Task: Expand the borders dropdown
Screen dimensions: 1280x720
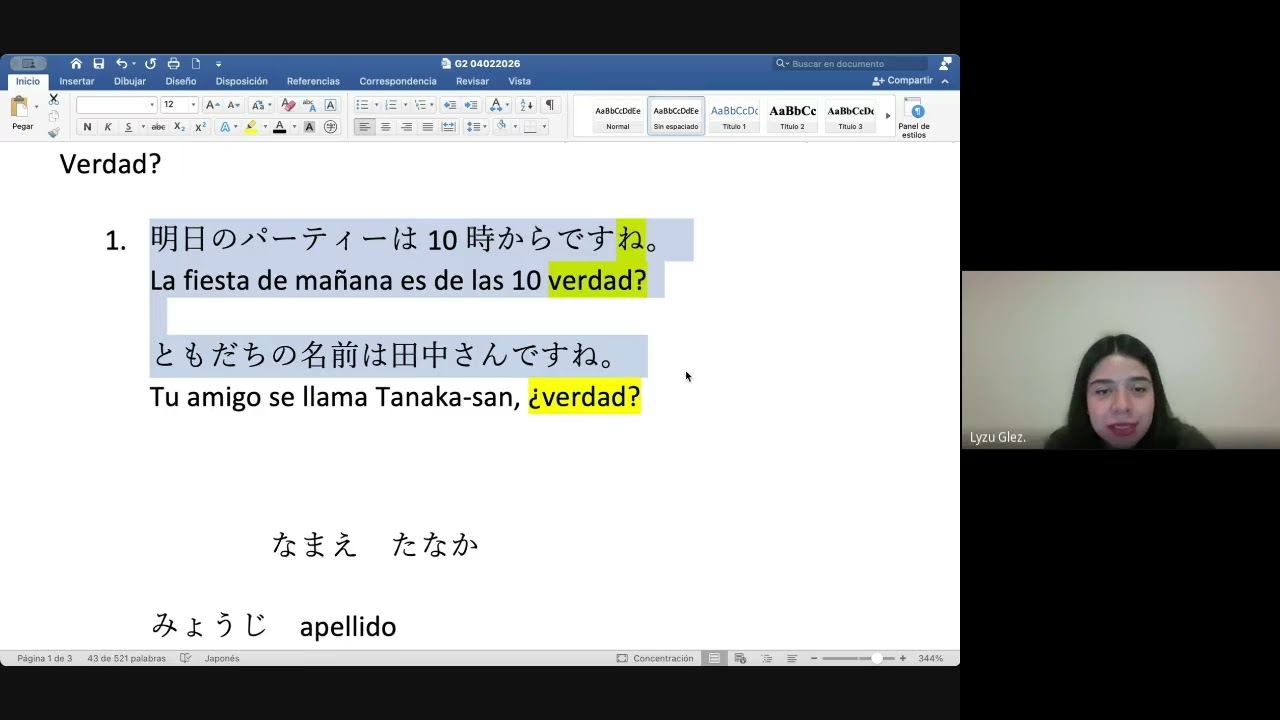Action: pos(544,127)
